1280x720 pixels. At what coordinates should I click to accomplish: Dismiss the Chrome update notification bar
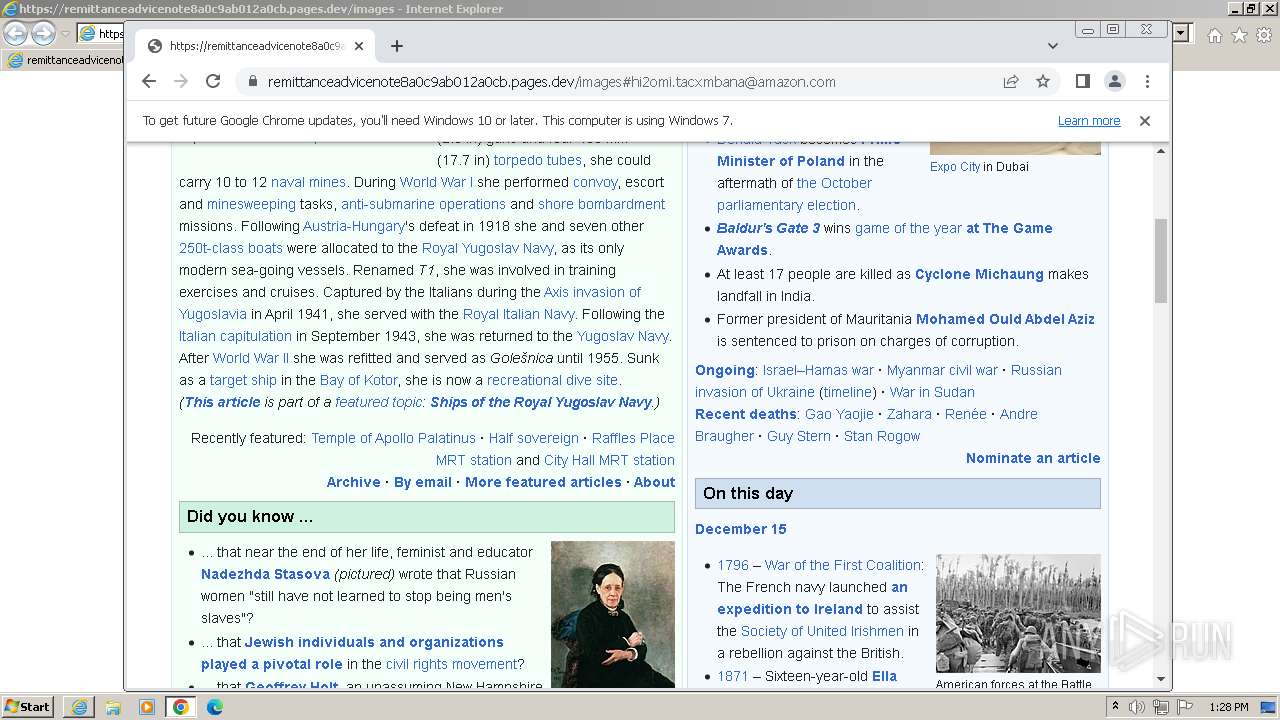1145,121
